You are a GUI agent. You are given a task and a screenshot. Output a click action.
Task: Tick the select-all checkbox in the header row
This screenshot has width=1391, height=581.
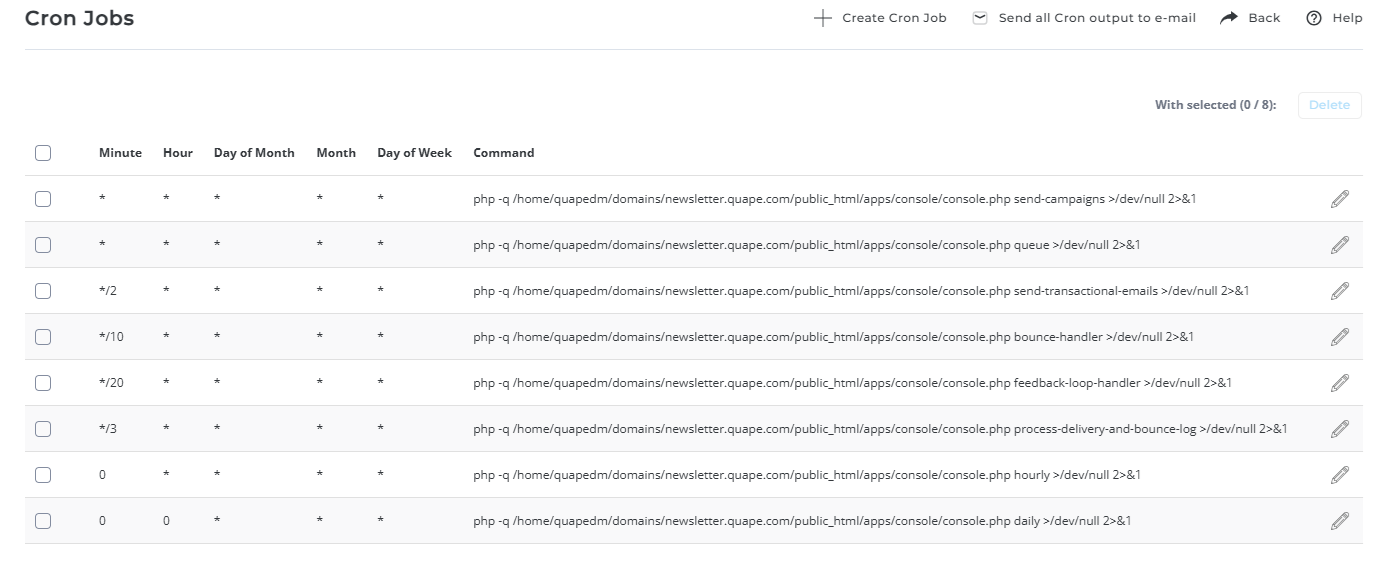coord(43,153)
